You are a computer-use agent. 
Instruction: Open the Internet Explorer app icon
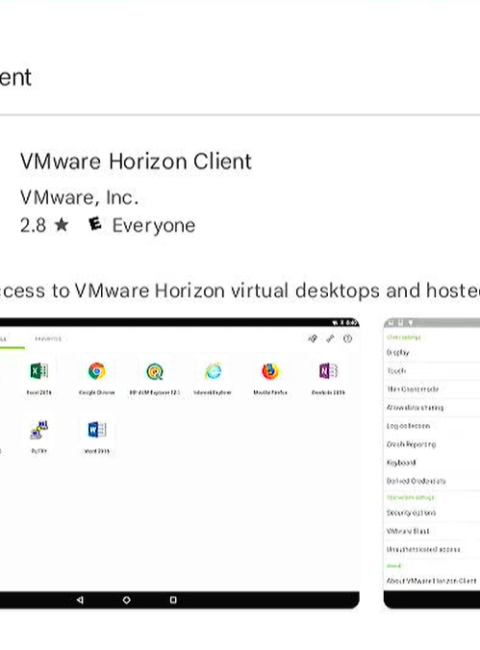coord(213,371)
